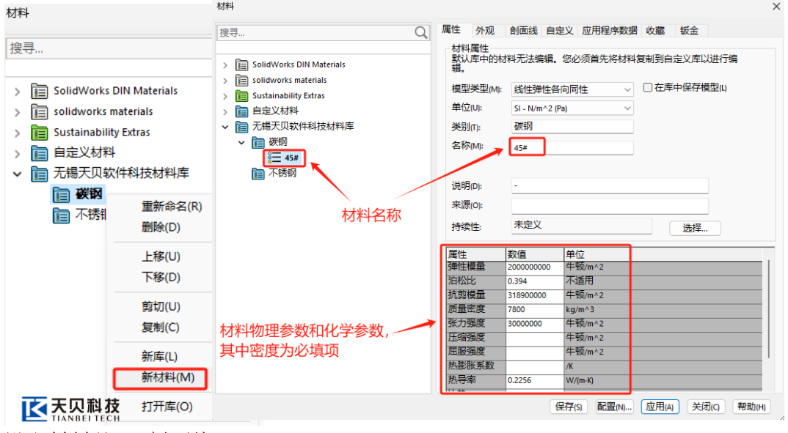The width and height of the screenshot is (788, 433).
Task: Enable the 在库中保存模型 checkbox
Action: click(648, 88)
